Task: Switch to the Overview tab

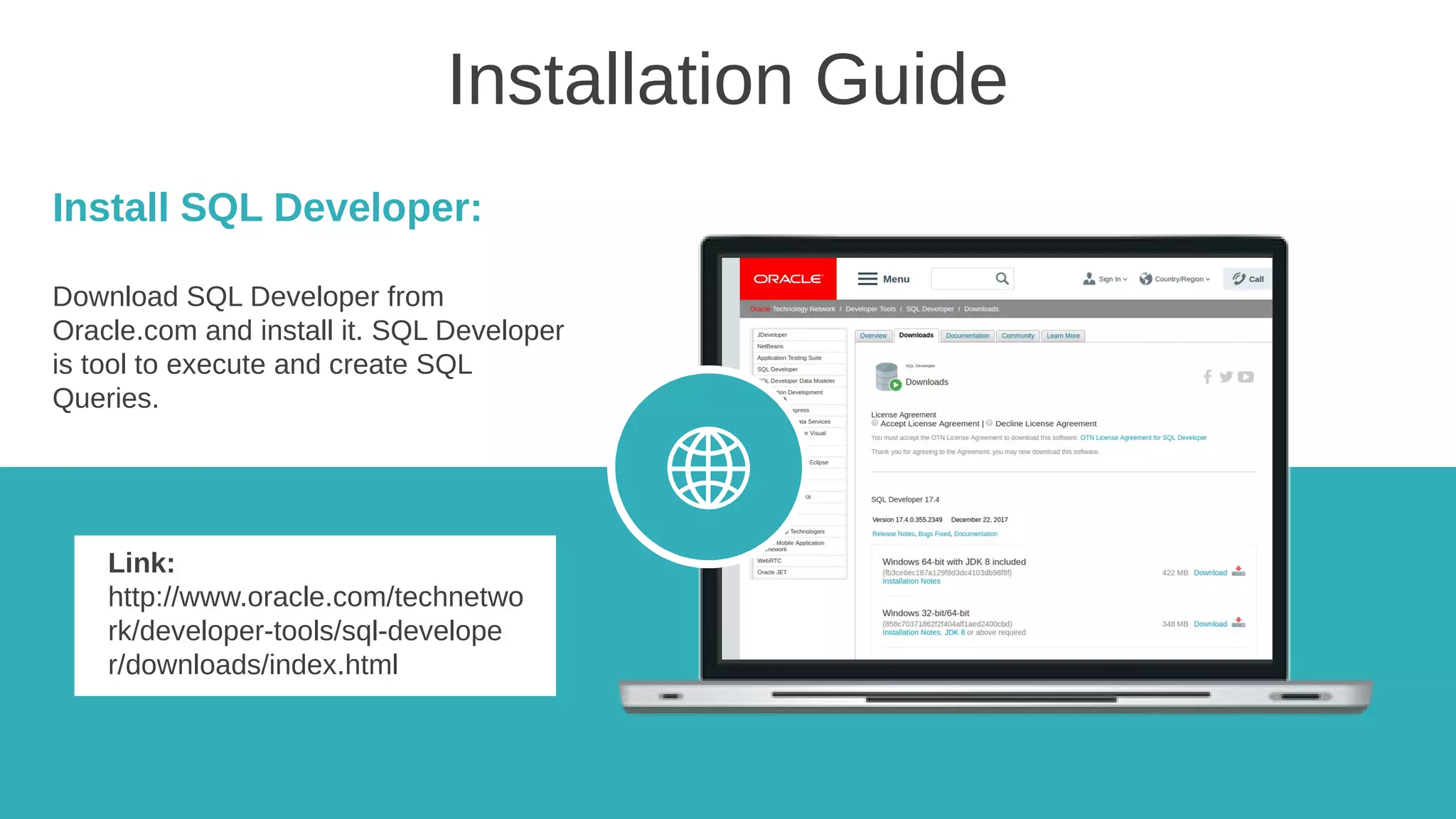Action: pos(873,336)
